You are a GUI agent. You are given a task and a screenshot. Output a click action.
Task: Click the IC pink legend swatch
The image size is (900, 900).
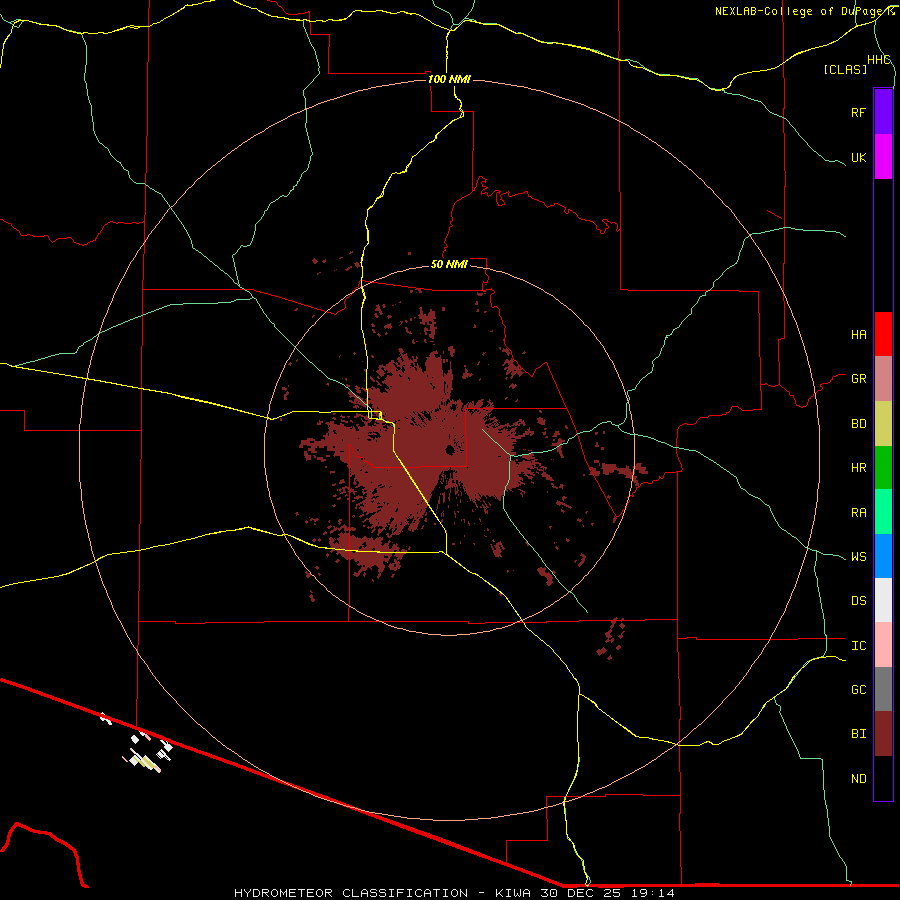(883, 645)
